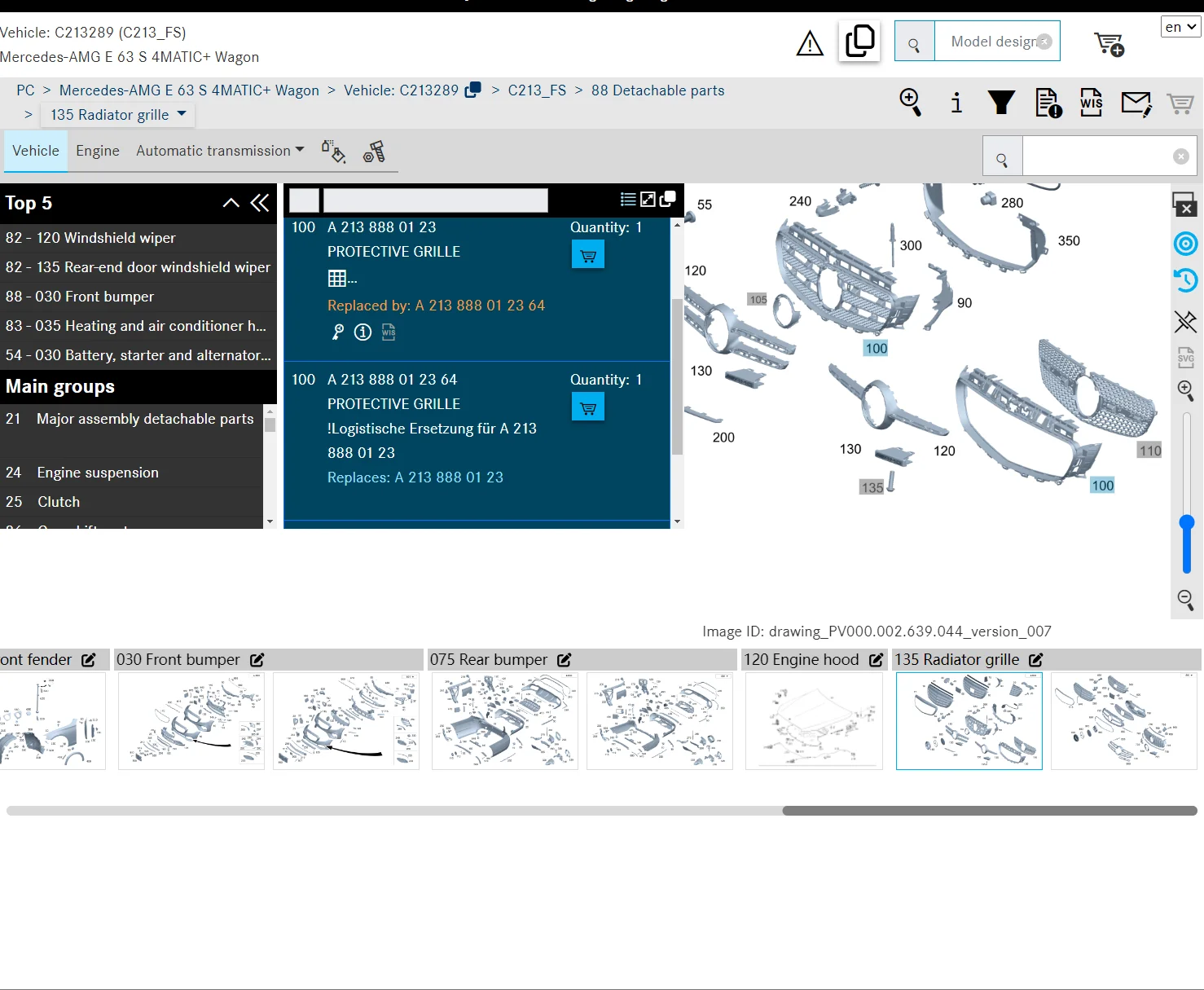Edit the 120 Engine hood group icon
Image resolution: width=1204 pixels, height=990 pixels.
coord(877,660)
